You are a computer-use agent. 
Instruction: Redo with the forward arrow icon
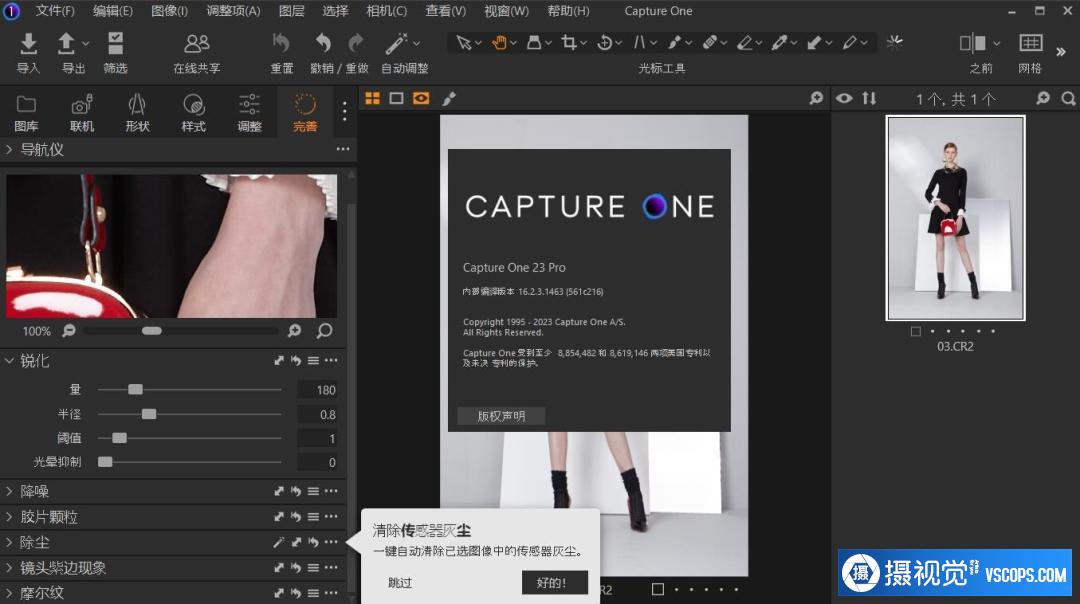coord(355,43)
